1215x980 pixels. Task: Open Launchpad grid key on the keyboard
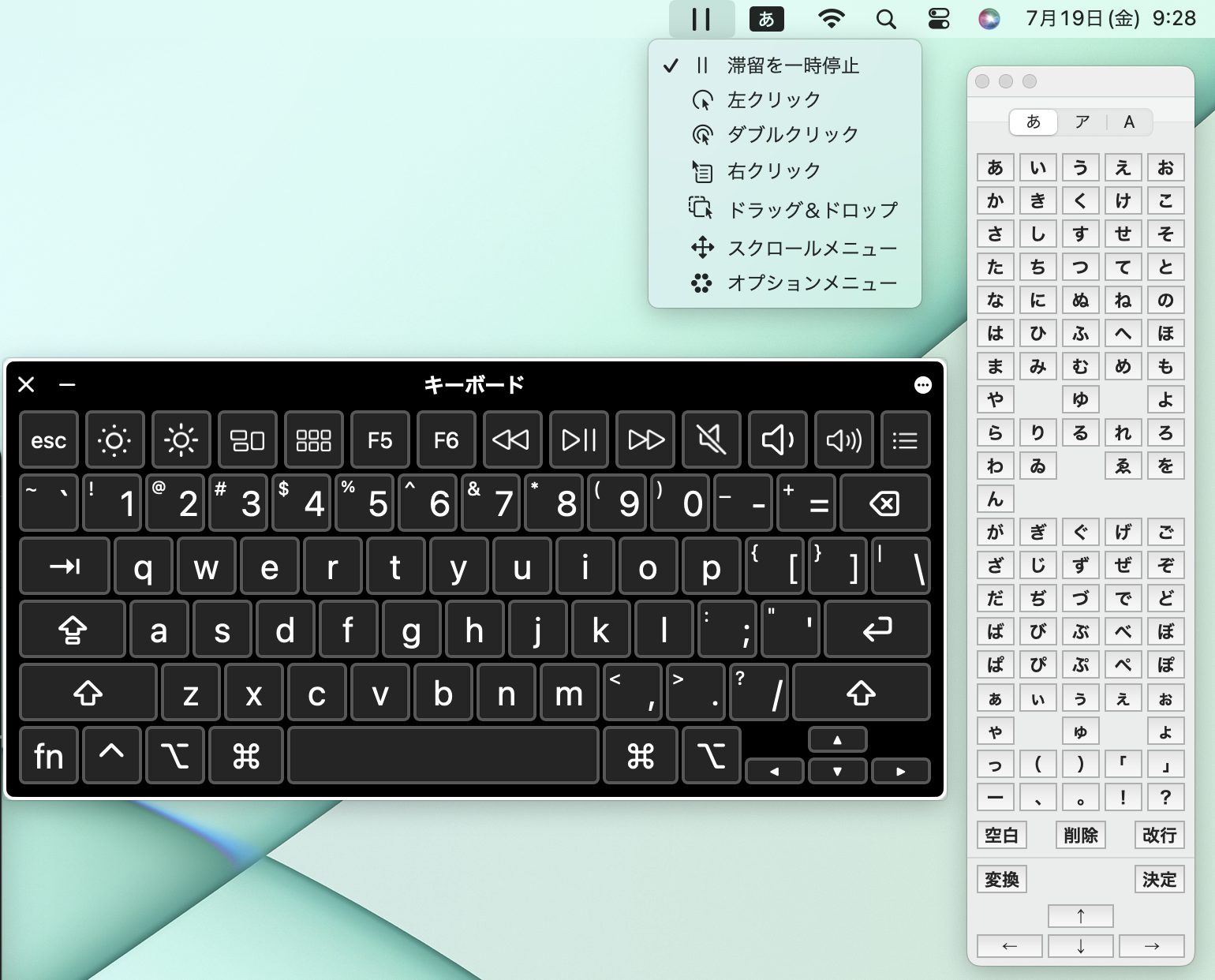click(314, 440)
